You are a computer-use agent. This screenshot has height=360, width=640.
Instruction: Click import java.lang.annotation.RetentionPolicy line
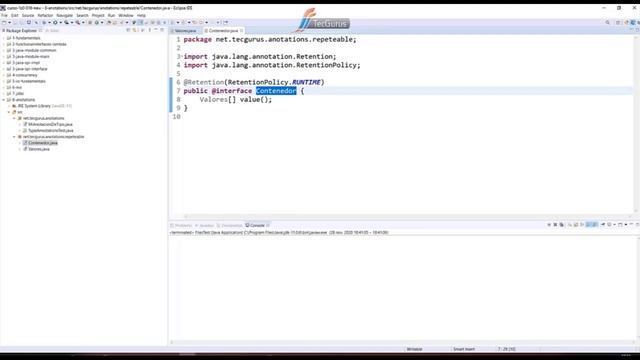coord(272,65)
